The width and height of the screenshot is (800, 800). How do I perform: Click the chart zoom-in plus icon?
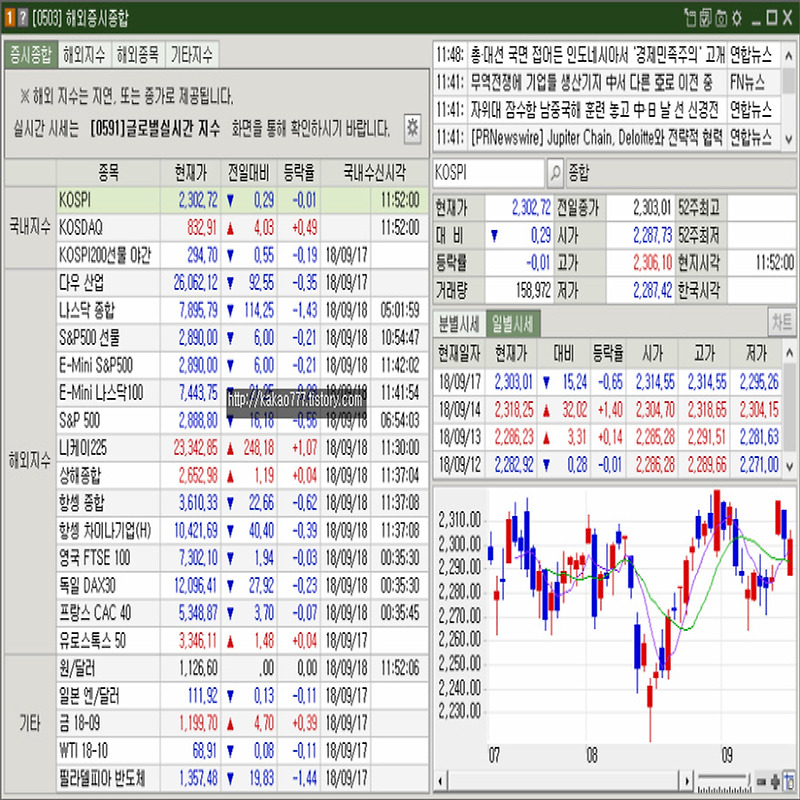(x=775, y=780)
